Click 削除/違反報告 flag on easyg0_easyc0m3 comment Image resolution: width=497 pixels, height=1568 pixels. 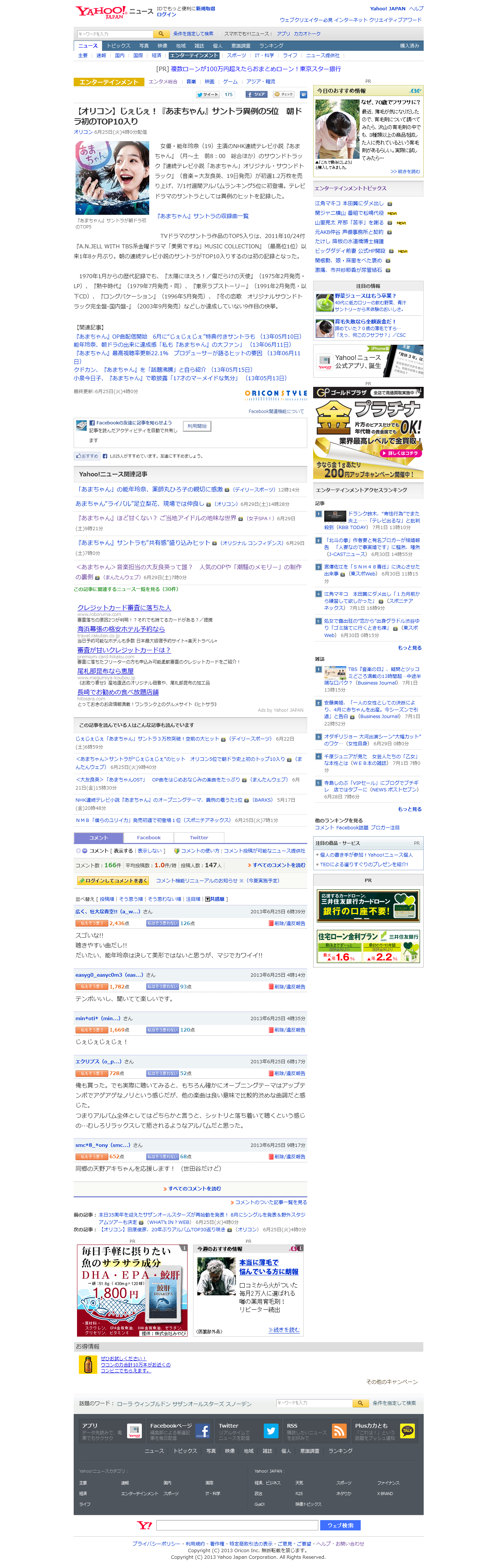point(287,987)
